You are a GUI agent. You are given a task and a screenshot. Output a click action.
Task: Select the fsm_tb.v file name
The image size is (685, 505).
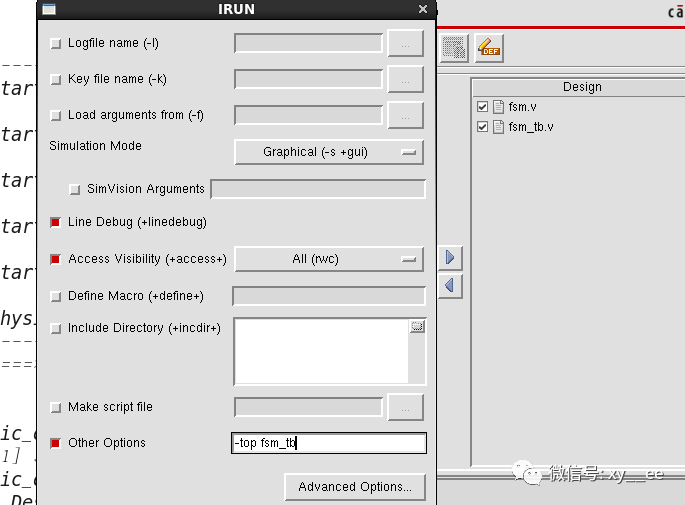(531, 127)
